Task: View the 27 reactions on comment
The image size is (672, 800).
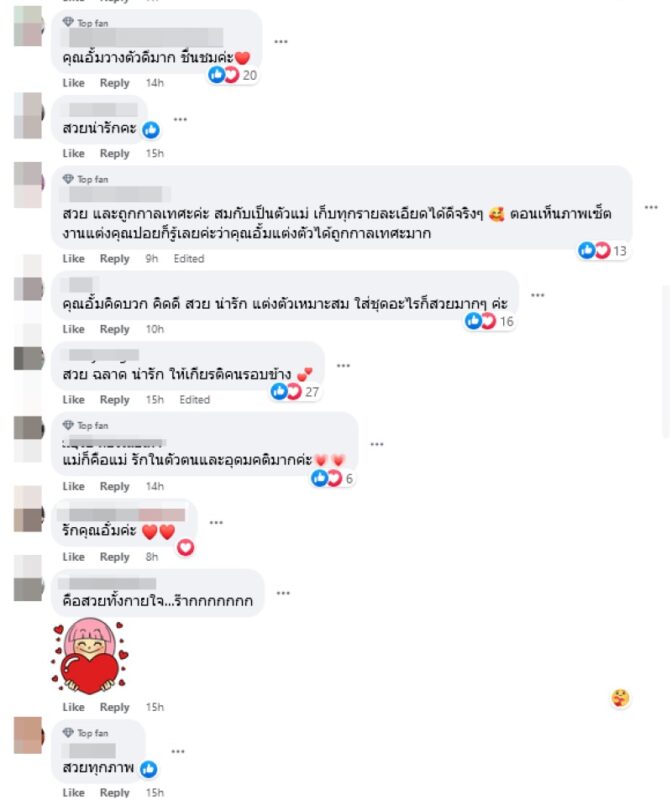Action: coord(295,391)
